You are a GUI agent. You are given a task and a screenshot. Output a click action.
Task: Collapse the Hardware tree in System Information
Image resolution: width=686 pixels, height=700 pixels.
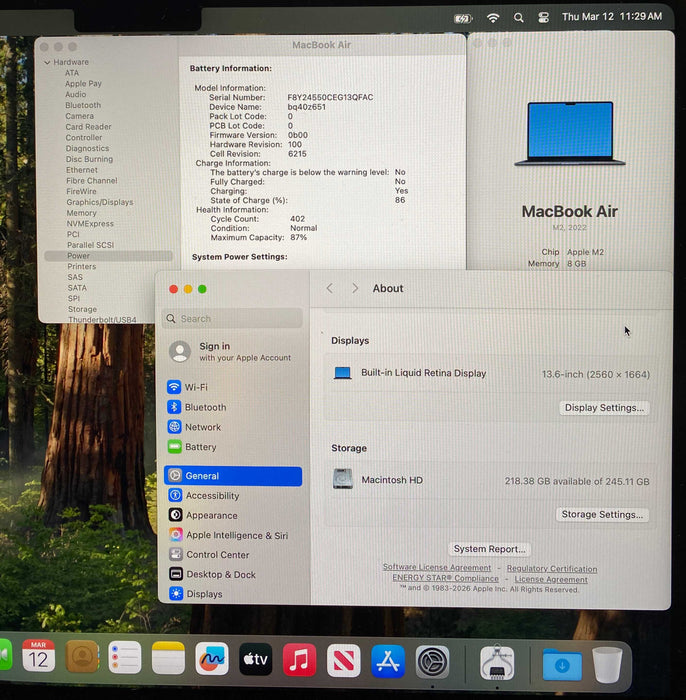47,62
